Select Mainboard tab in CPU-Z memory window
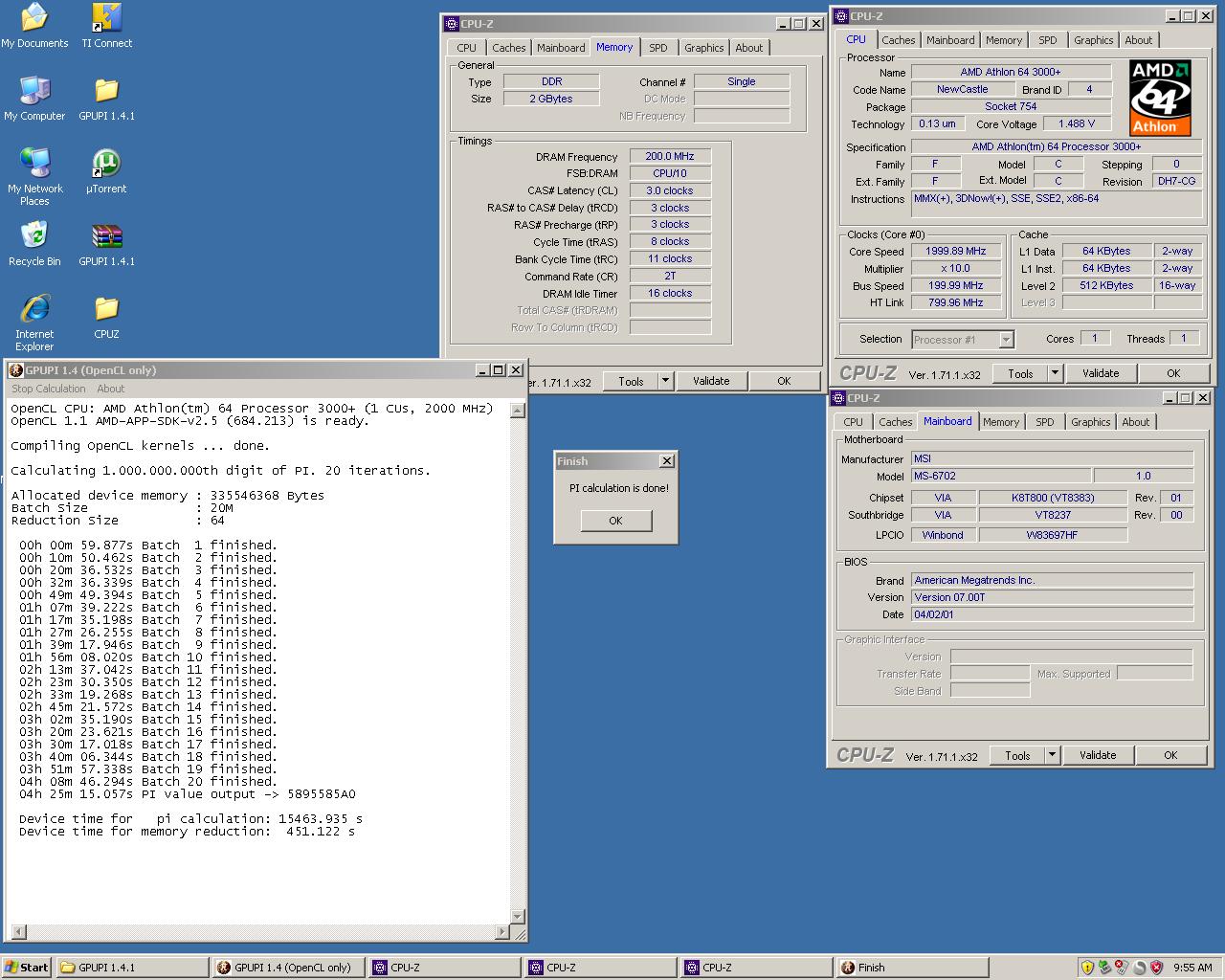The width and height of the screenshot is (1225, 980). click(561, 48)
